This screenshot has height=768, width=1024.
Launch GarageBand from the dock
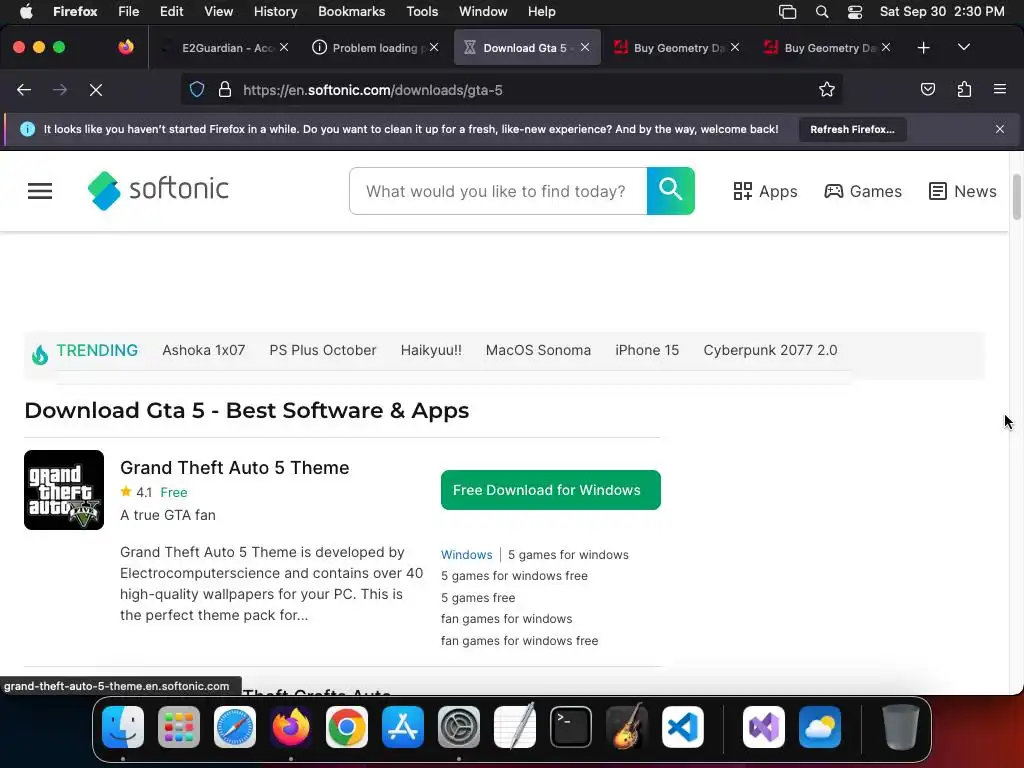[x=627, y=727]
